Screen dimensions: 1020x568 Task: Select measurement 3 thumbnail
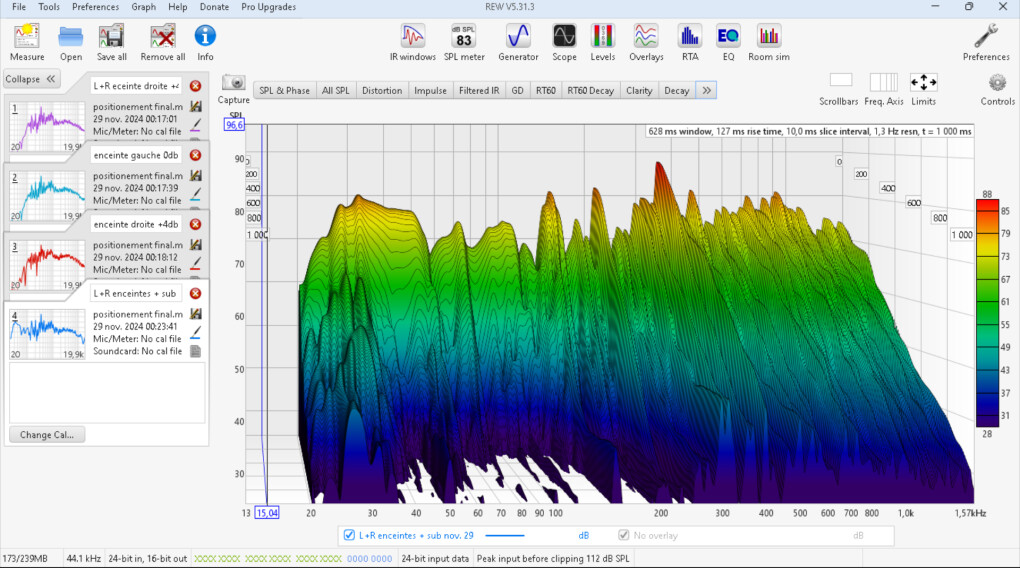pyautogui.click(x=47, y=265)
